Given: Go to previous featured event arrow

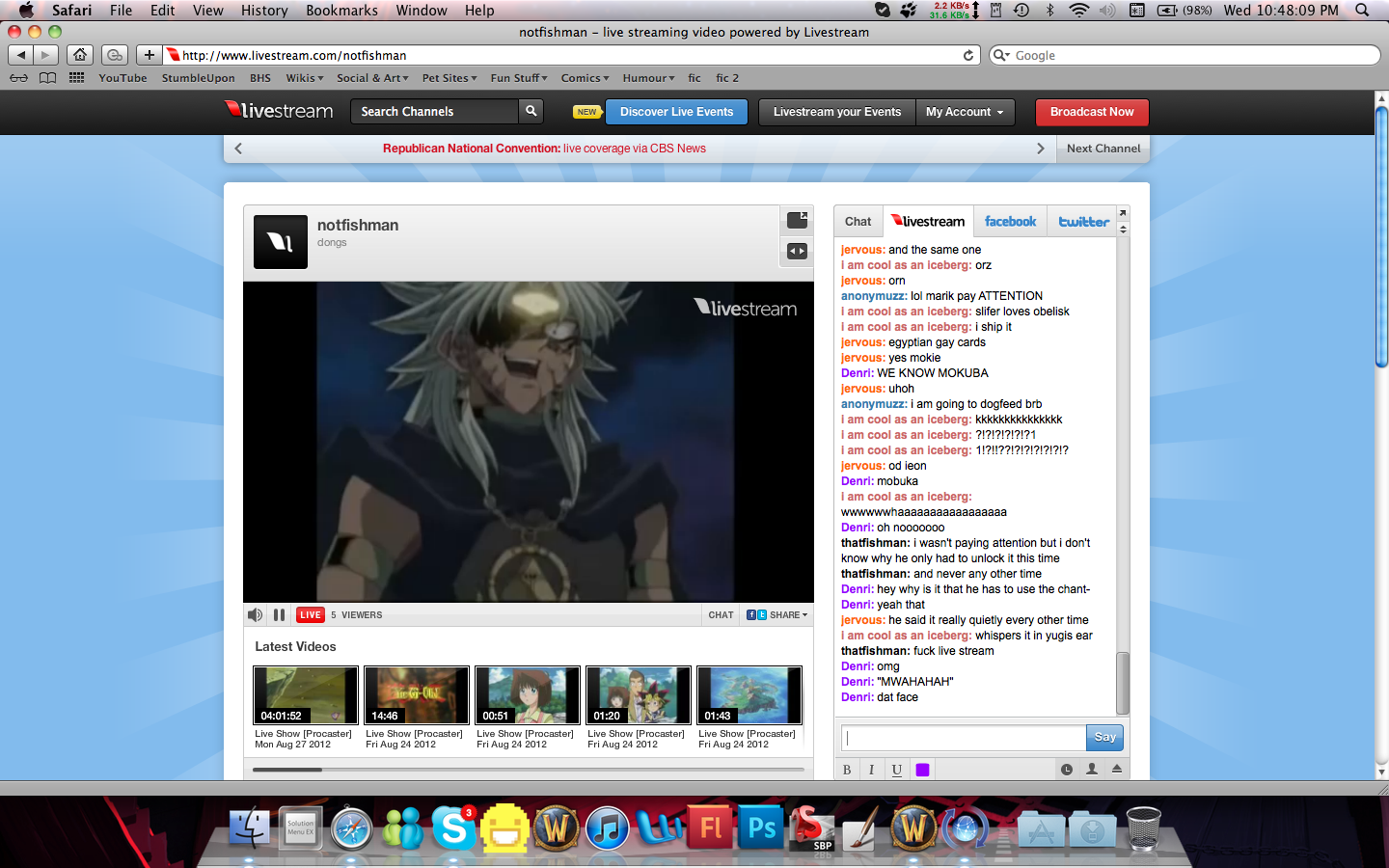Looking at the screenshot, I should coord(238,149).
